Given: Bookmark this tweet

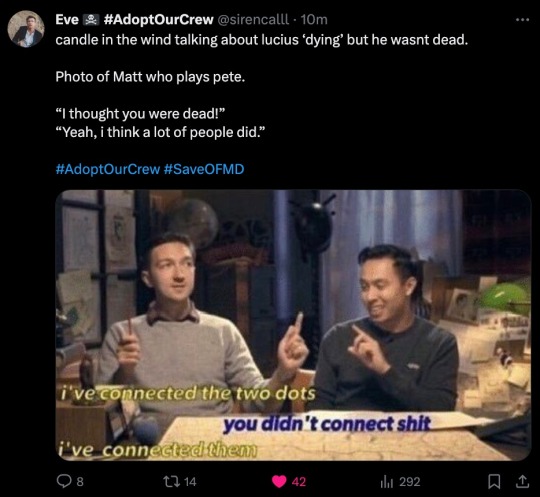Looking at the screenshot, I should [495, 482].
